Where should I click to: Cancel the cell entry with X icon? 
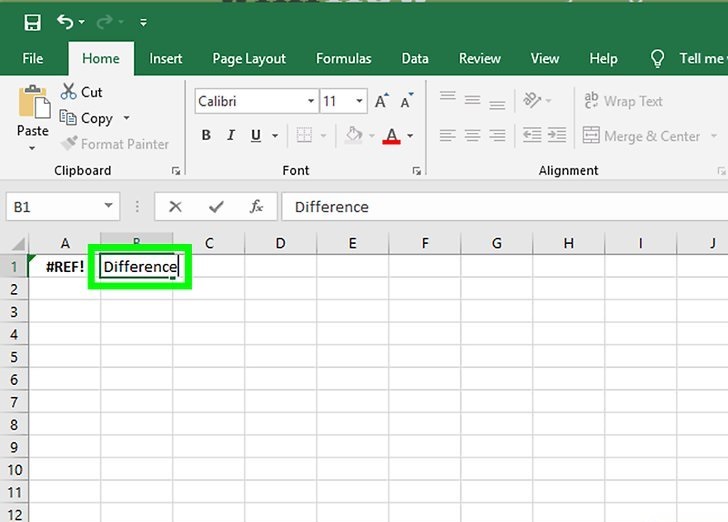point(176,207)
